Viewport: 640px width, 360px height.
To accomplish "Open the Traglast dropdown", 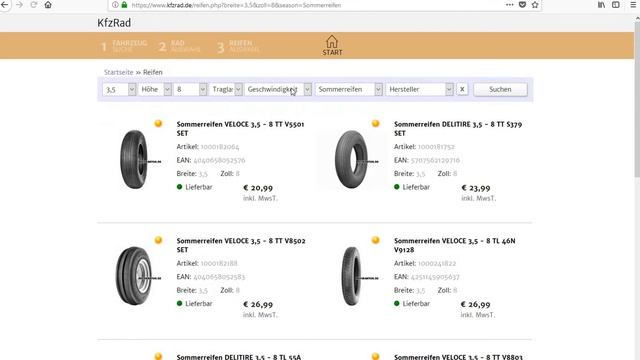I will pyautogui.click(x=226, y=89).
